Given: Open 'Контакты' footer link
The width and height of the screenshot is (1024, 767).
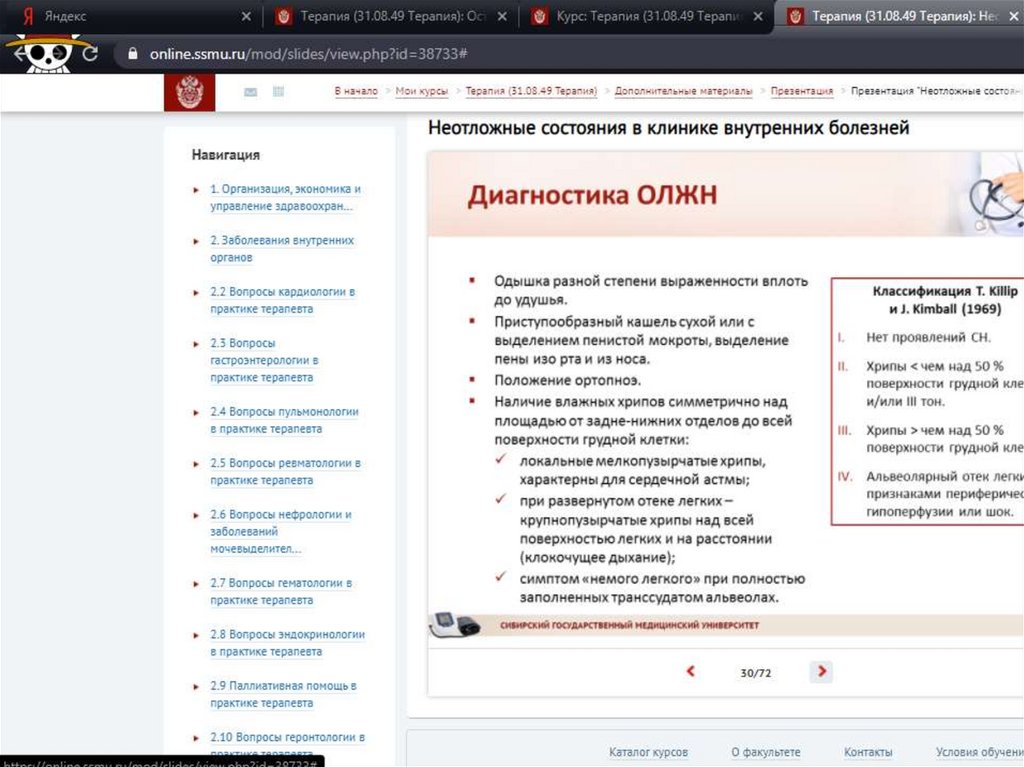Looking at the screenshot, I should point(868,752).
